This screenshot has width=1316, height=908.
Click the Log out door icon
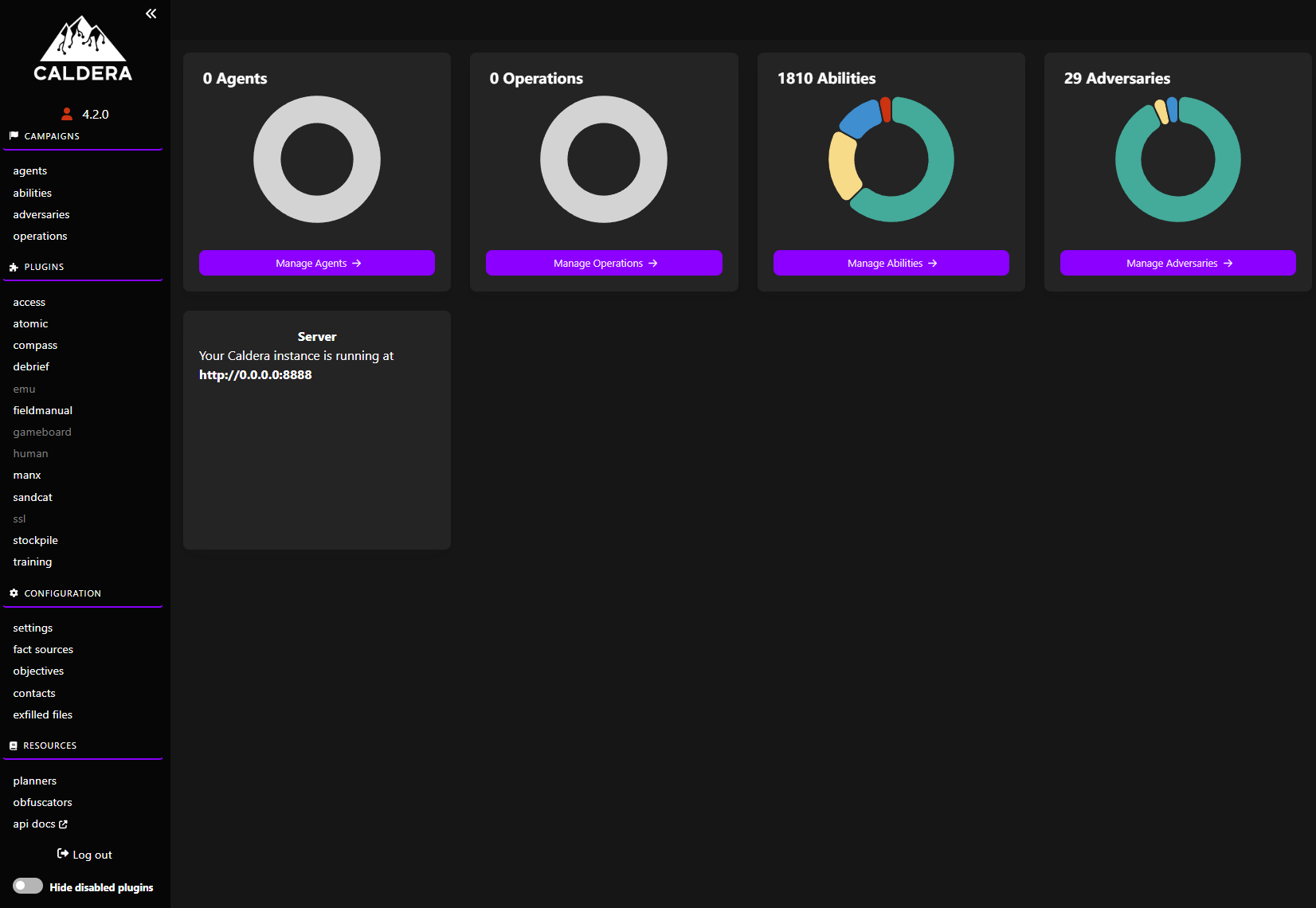click(63, 854)
